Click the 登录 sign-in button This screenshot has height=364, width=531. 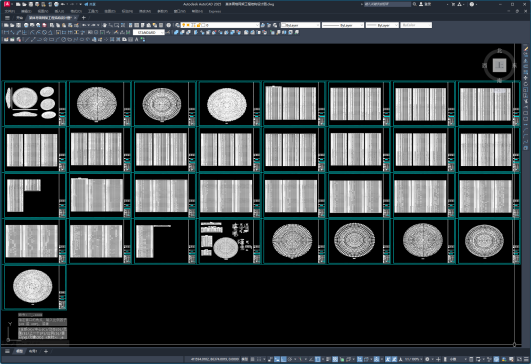pyautogui.click(x=426, y=4)
